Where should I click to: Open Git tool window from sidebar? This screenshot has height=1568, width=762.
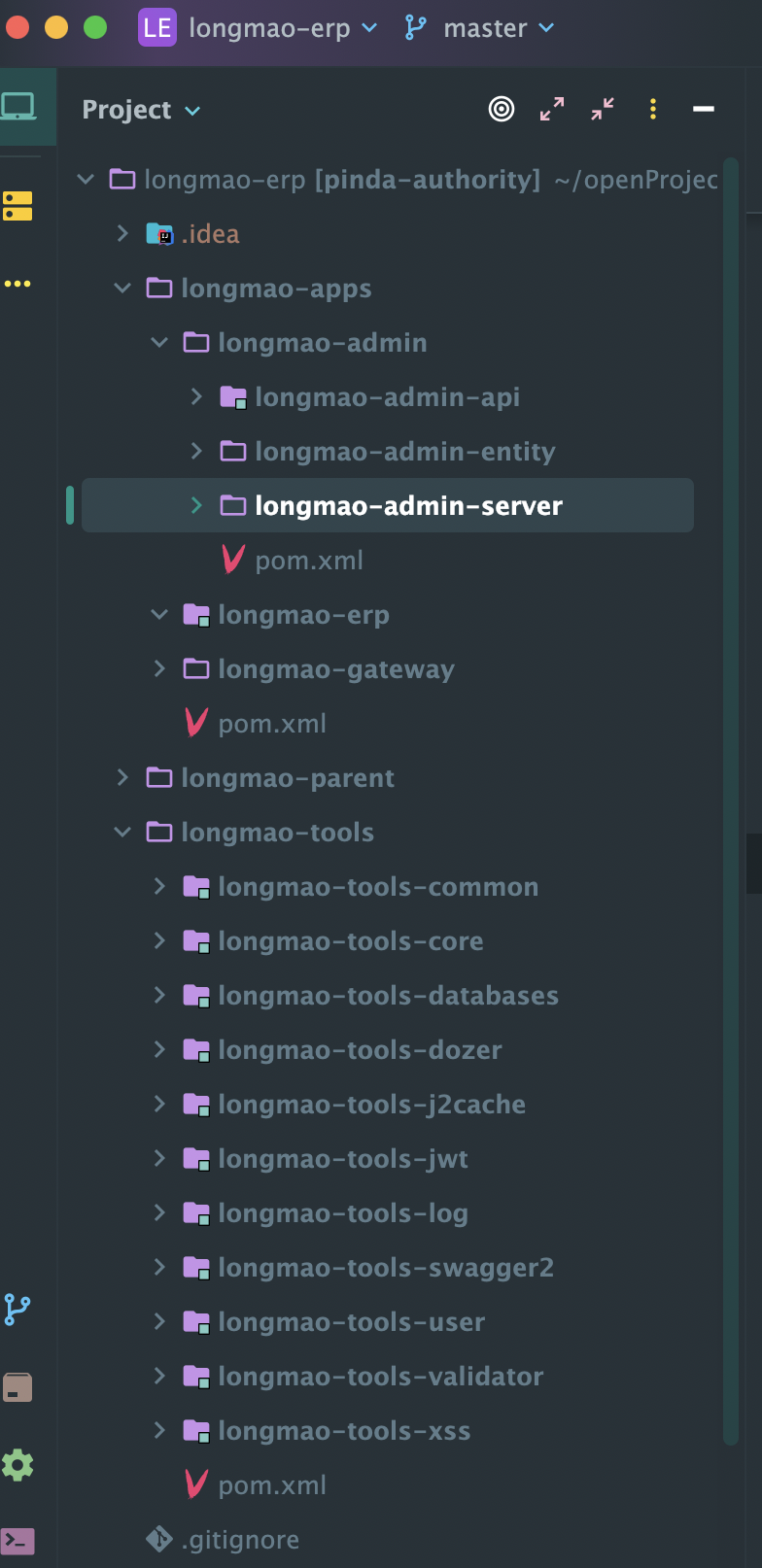point(17,1310)
